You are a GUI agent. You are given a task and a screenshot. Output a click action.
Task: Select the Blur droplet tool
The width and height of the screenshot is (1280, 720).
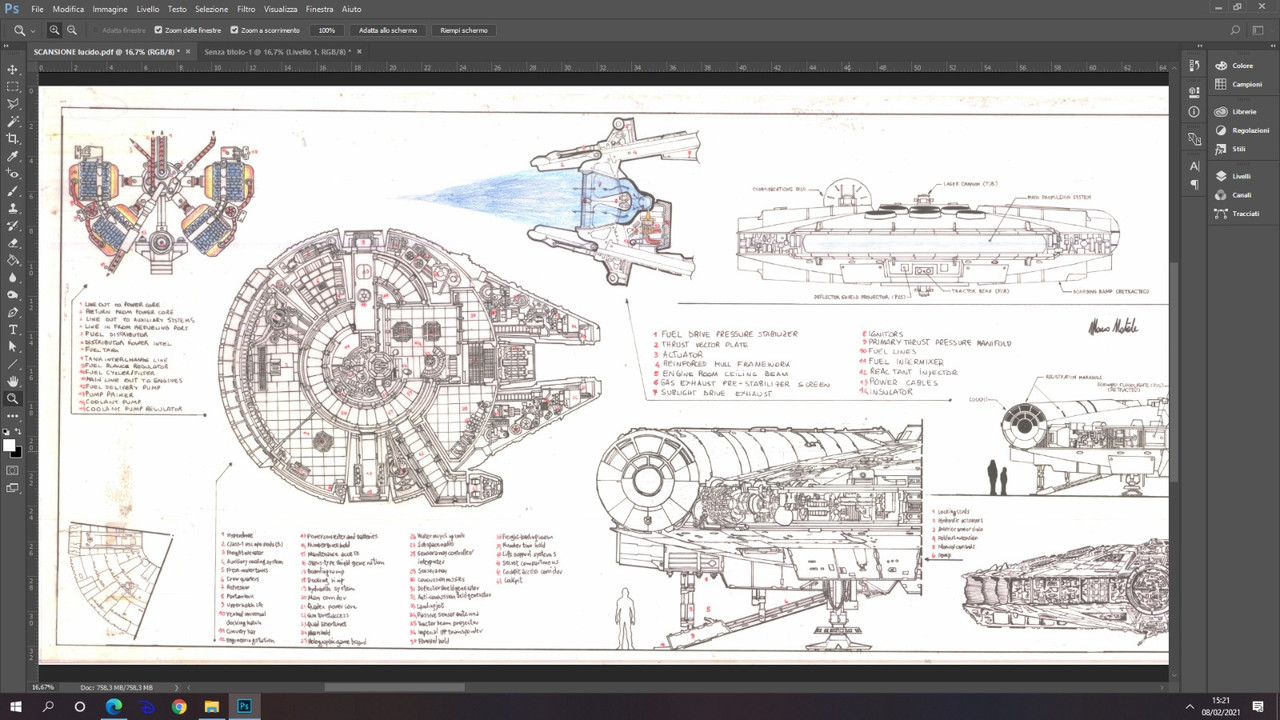[x=13, y=277]
